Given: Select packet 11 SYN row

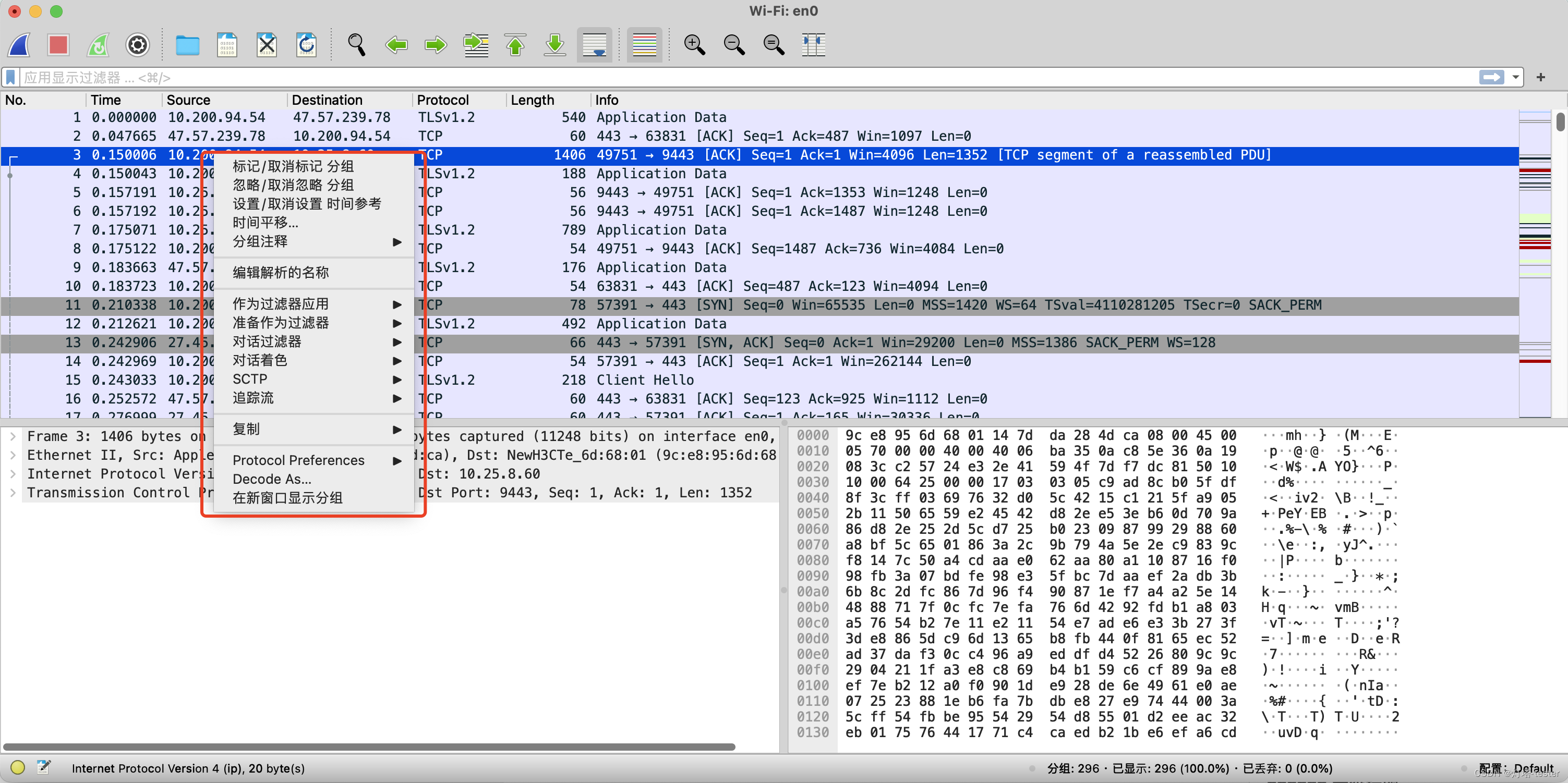Looking at the screenshot, I should pos(759,305).
